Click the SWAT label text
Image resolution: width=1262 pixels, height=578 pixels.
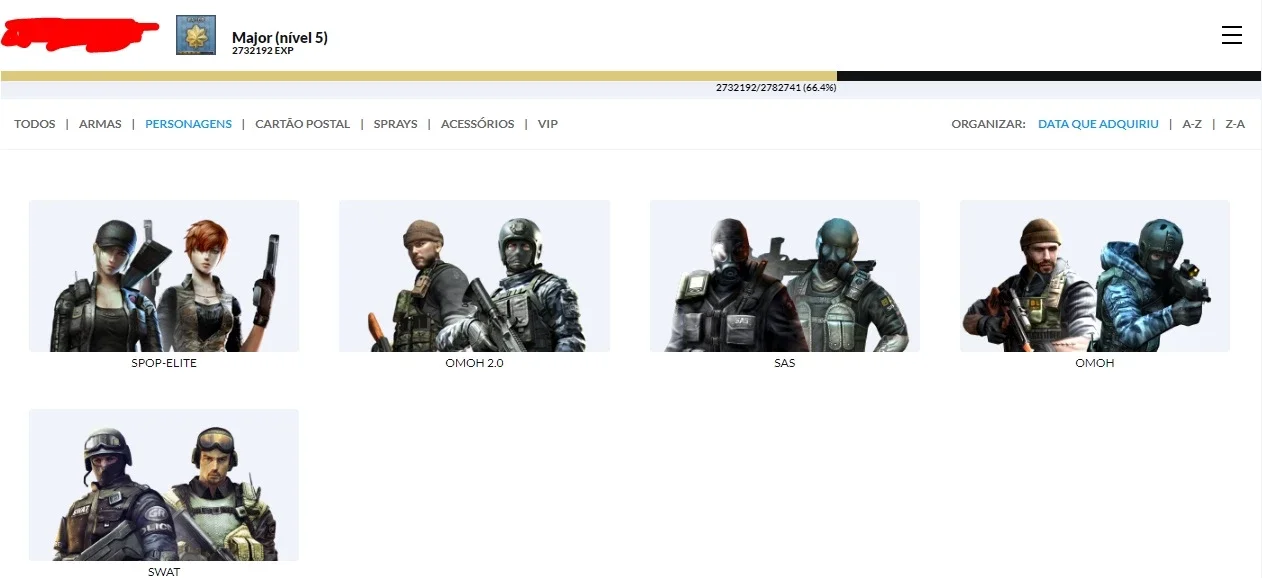coord(164,572)
